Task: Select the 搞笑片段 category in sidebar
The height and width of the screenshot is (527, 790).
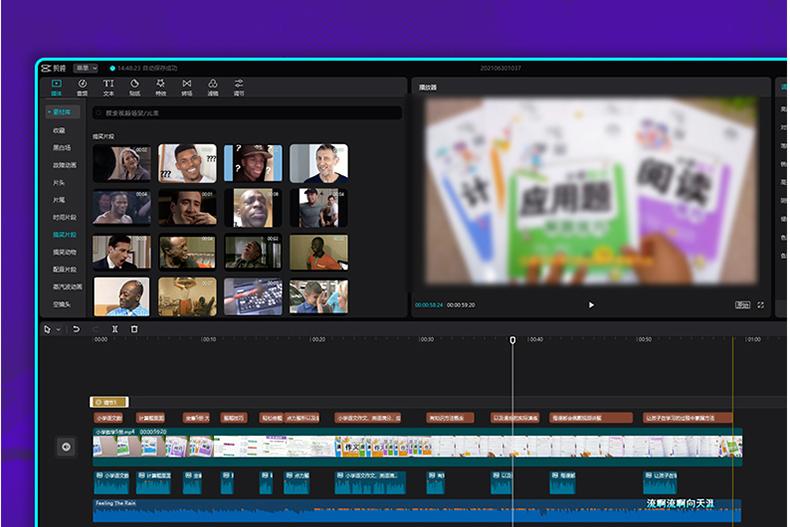Action: tap(65, 234)
